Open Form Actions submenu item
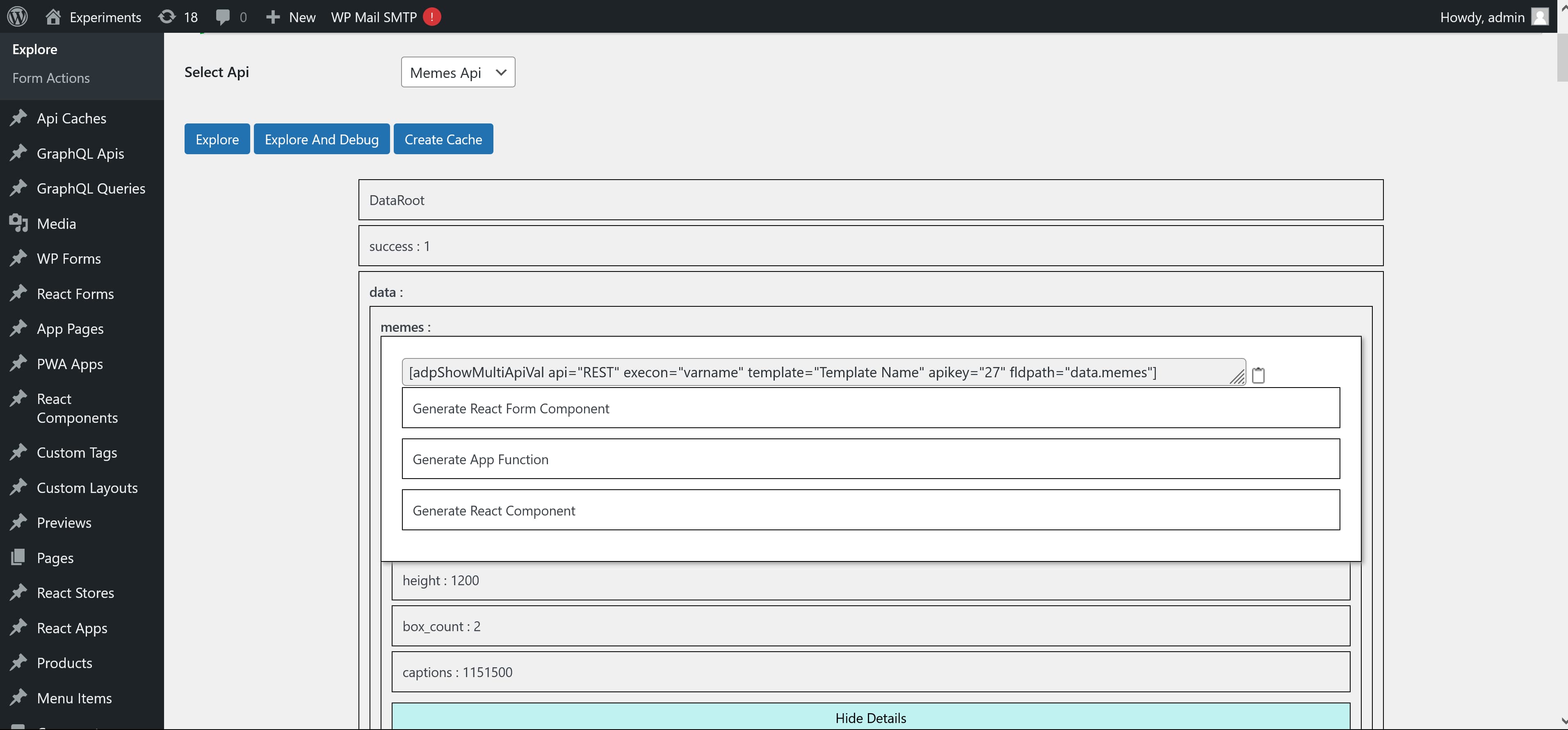This screenshot has height=730, width=1568. pos(51,78)
